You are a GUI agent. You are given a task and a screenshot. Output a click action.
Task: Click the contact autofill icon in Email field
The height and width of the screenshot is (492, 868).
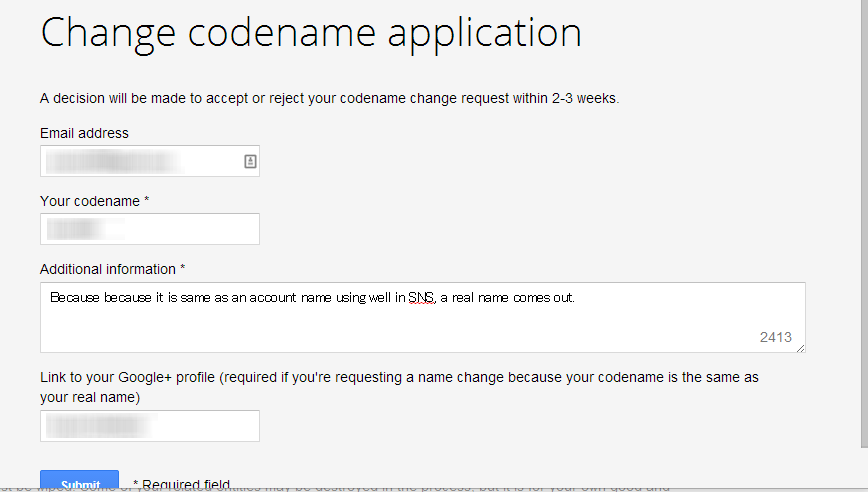pos(250,161)
